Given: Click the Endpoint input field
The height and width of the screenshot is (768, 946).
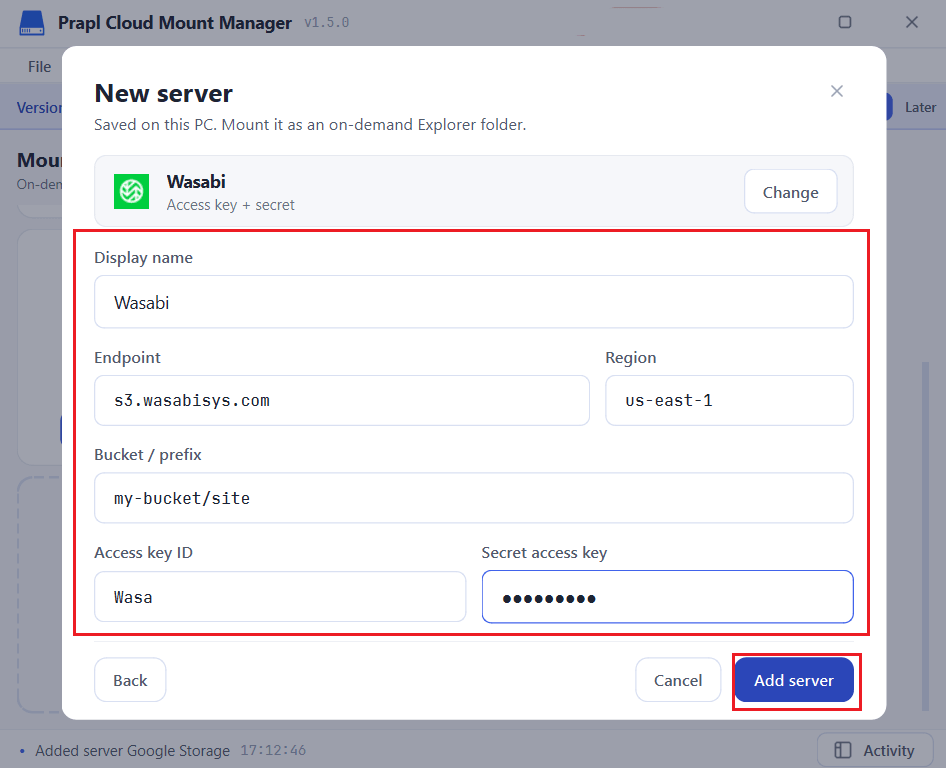Looking at the screenshot, I should coord(341,401).
